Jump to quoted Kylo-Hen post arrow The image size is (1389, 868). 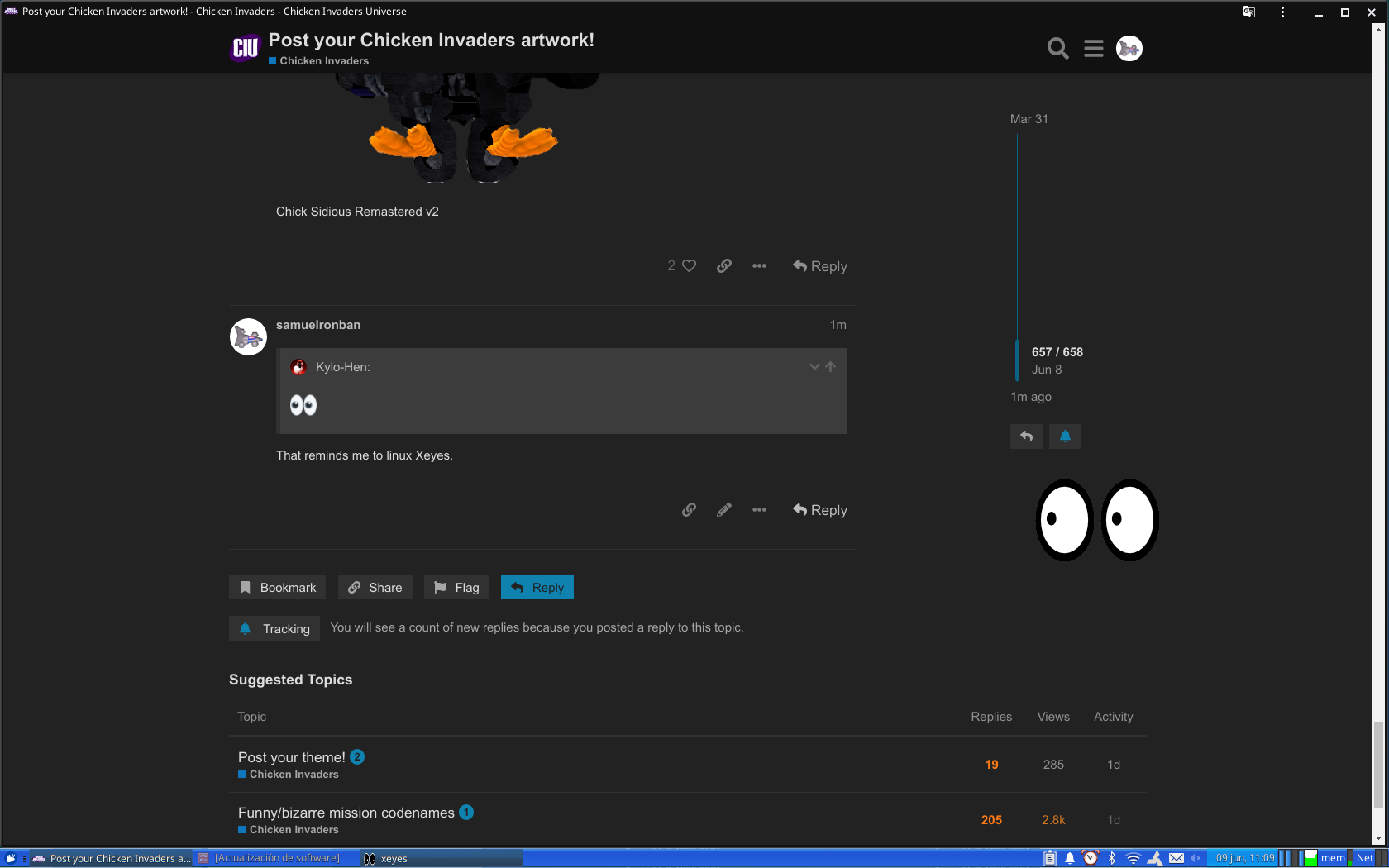coord(830,367)
